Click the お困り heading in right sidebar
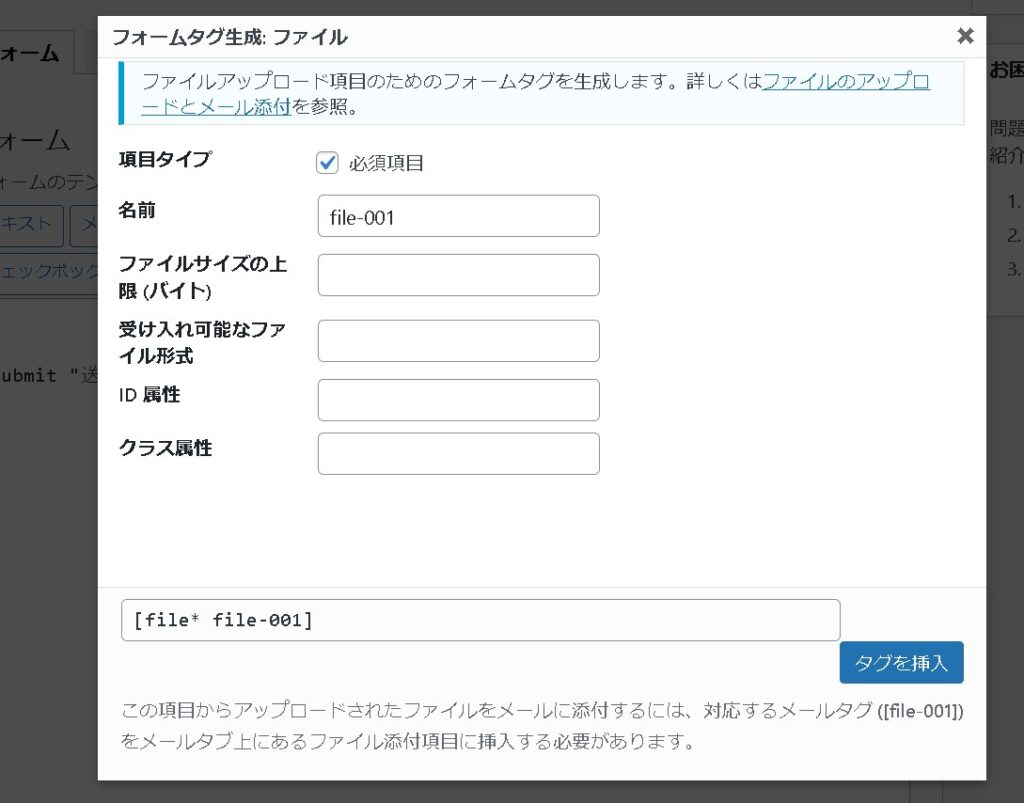 coord(1005,71)
